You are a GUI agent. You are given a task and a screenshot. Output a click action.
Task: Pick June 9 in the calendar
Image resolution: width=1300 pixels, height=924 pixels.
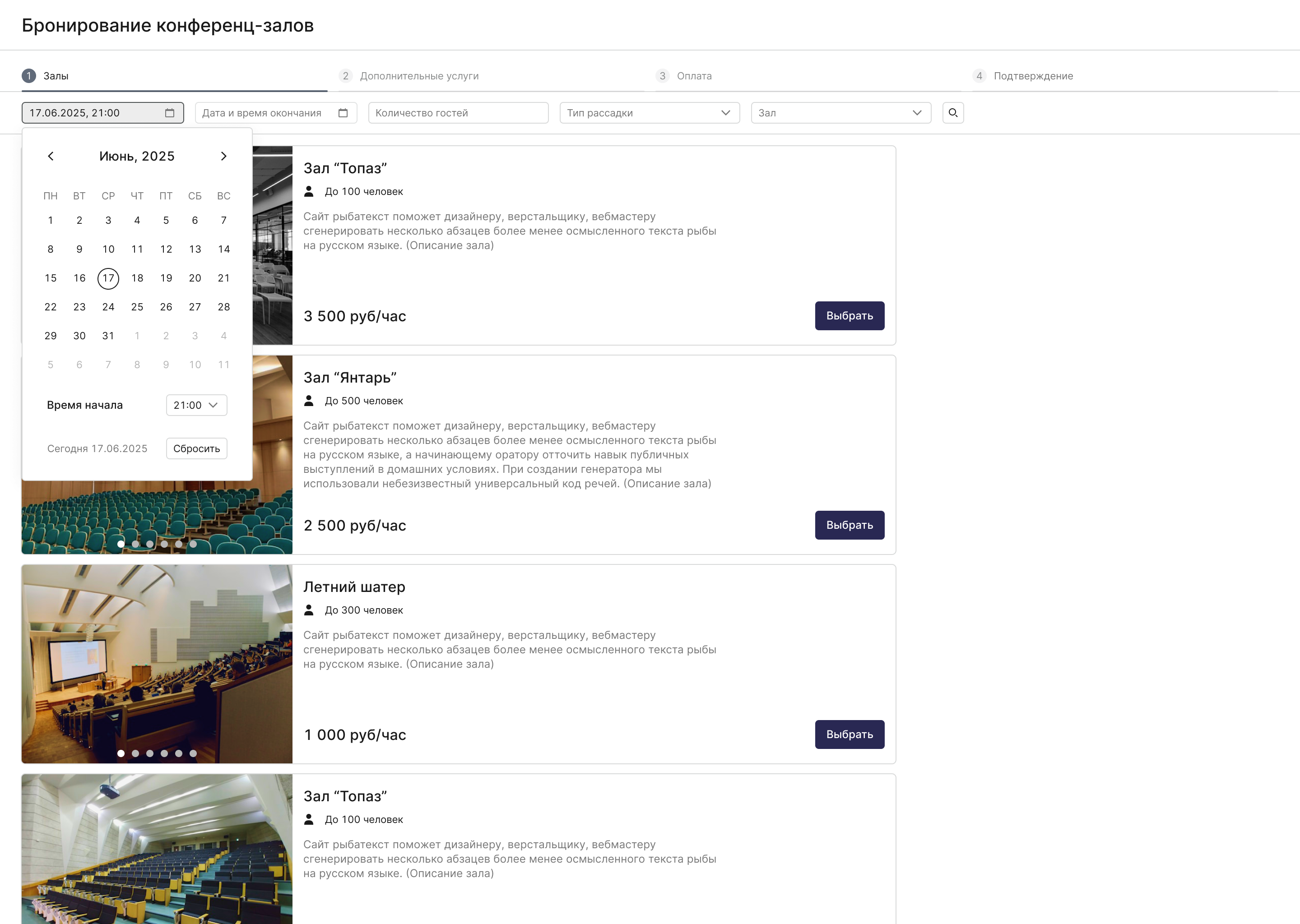click(x=79, y=249)
